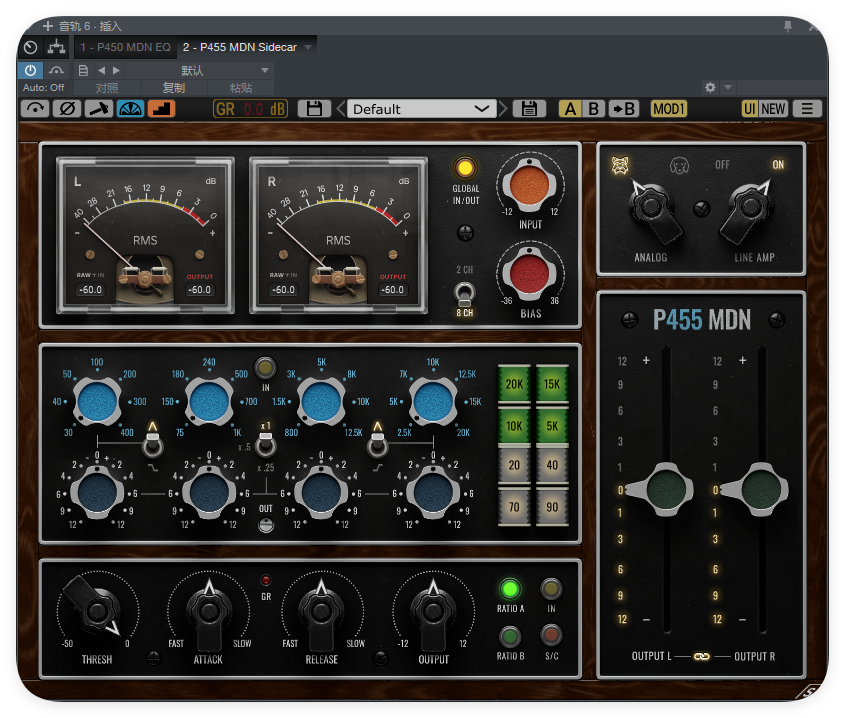Flip the high band shelf shape switch
The image size is (845, 718).
point(377,443)
